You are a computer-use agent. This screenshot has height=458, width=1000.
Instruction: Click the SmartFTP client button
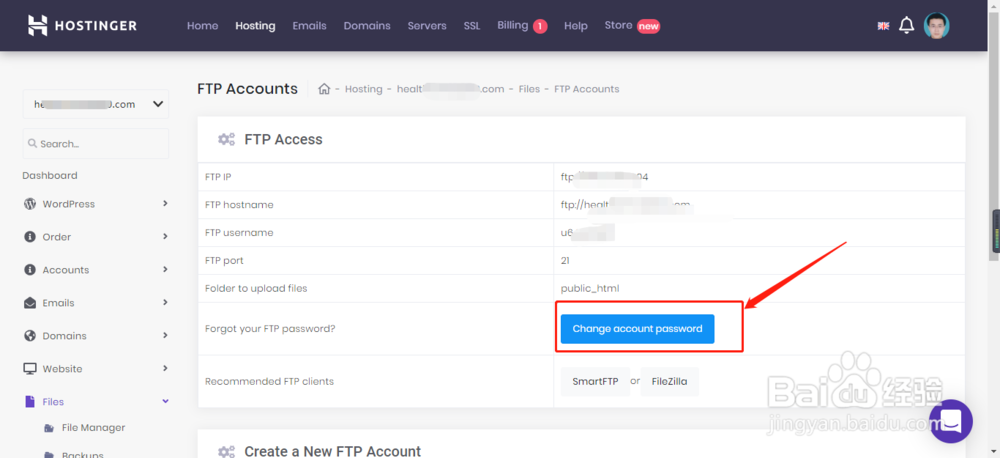tap(595, 381)
